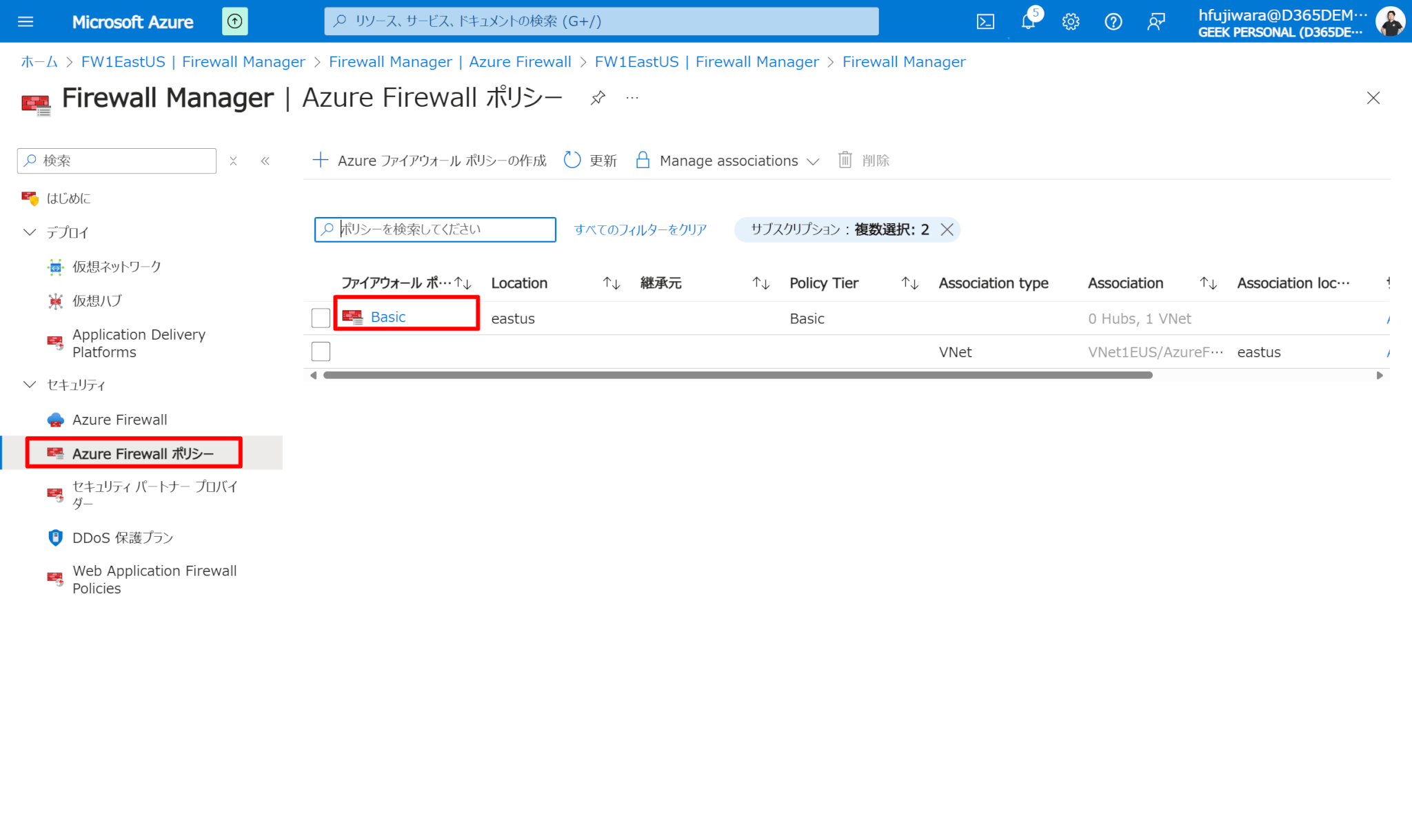Click the eastus Location cell in Basic row
1412x840 pixels.
point(513,318)
